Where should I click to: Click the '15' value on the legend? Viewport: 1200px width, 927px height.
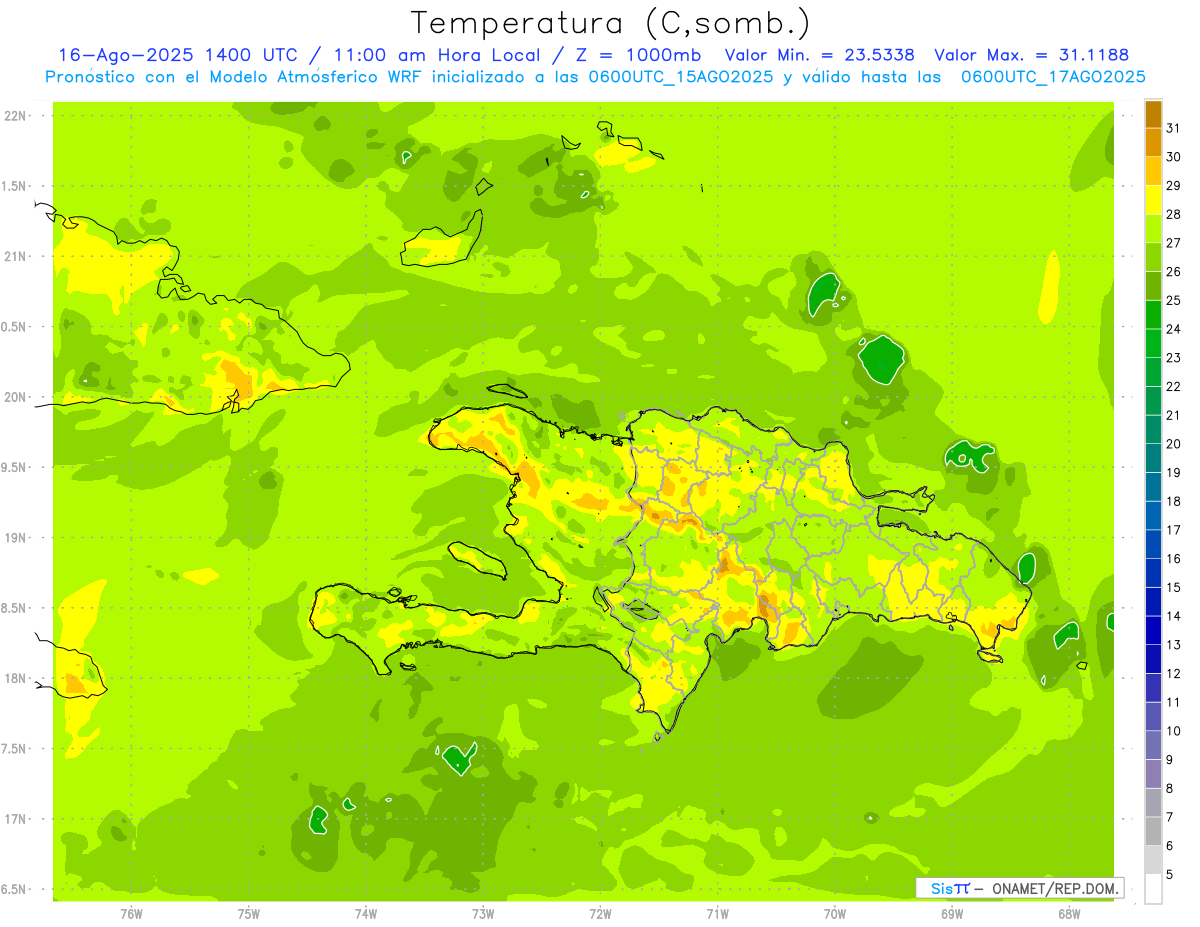(1174, 587)
